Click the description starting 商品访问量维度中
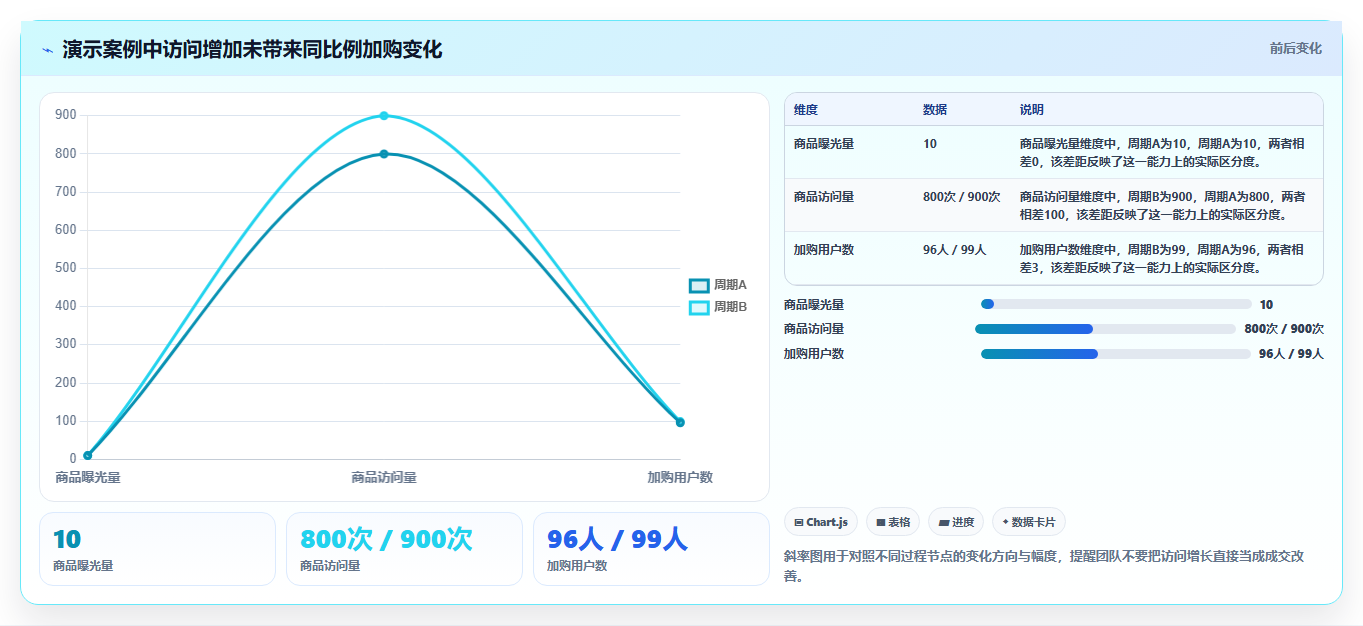Screen dimensions: 1363x626 pyautogui.click(x=1162, y=205)
